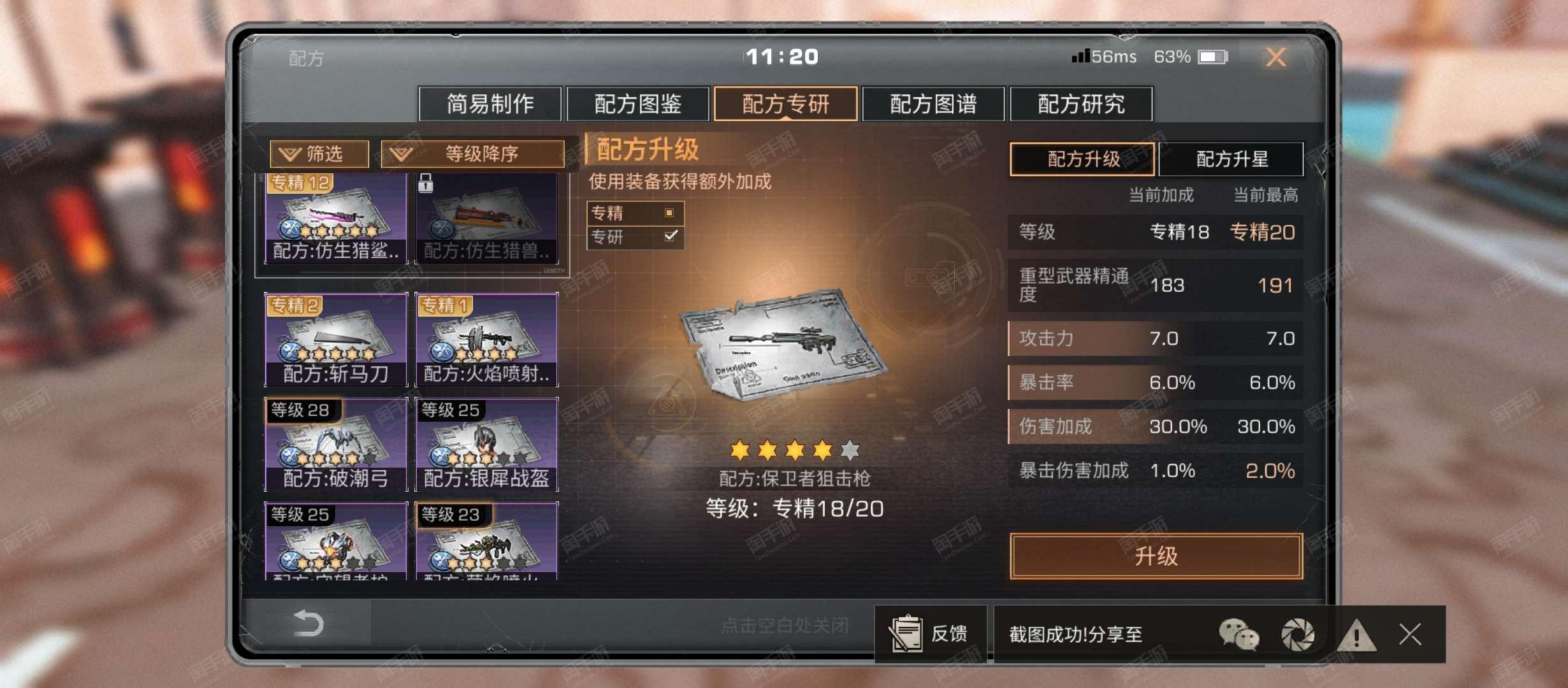Screen dimensions: 1568x688
Task: Open the 反馈 feedback clipboard icon
Action: [x=906, y=633]
